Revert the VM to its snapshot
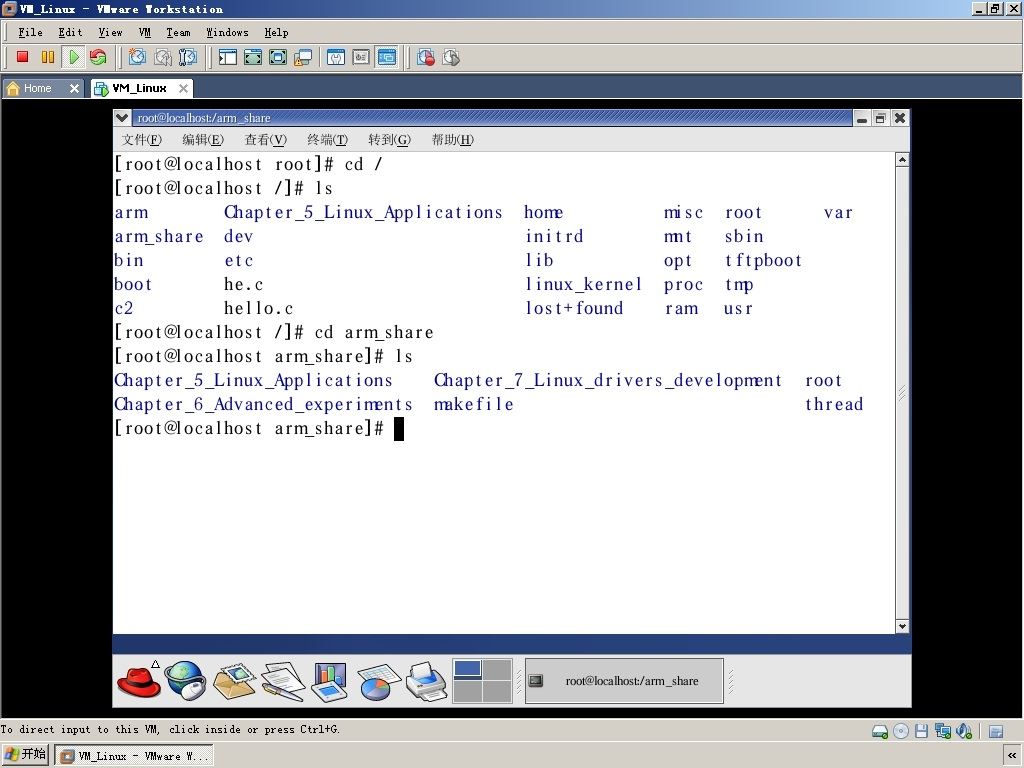The width and height of the screenshot is (1024, 768). point(163,57)
